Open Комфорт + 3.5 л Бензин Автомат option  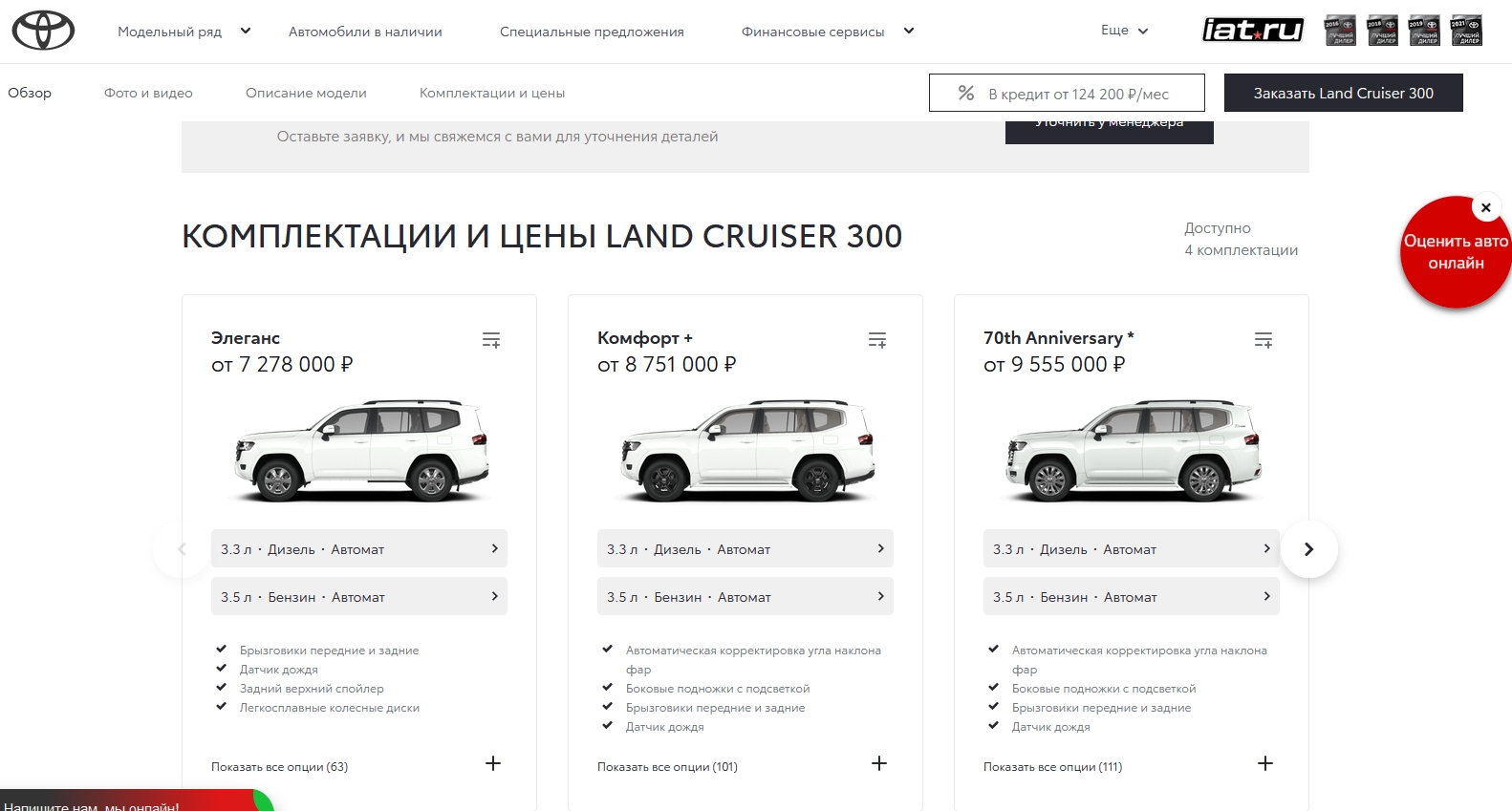[x=745, y=597]
